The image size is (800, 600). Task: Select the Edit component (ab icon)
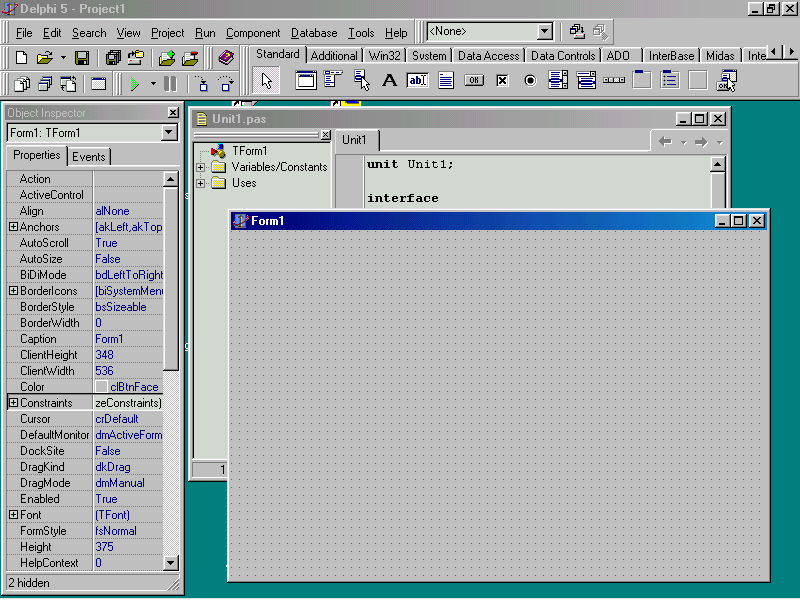(417, 80)
